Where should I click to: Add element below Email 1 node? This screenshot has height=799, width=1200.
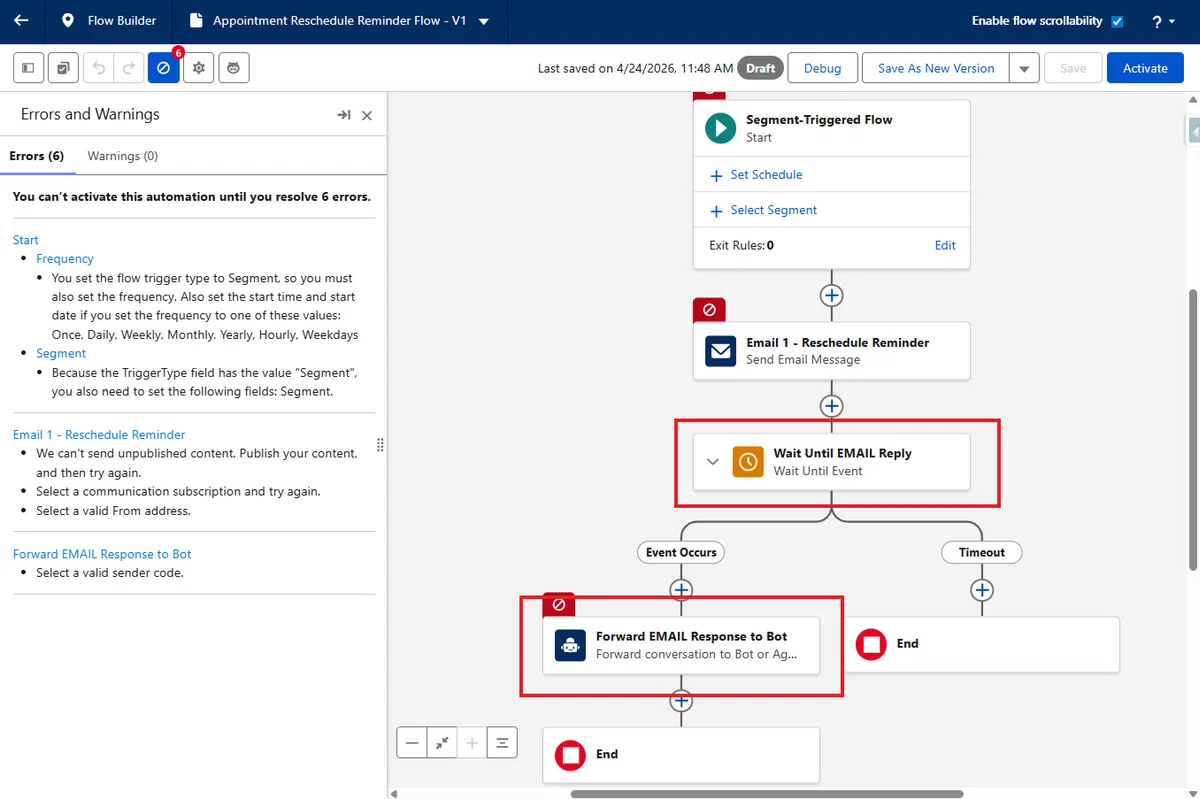[x=832, y=406]
